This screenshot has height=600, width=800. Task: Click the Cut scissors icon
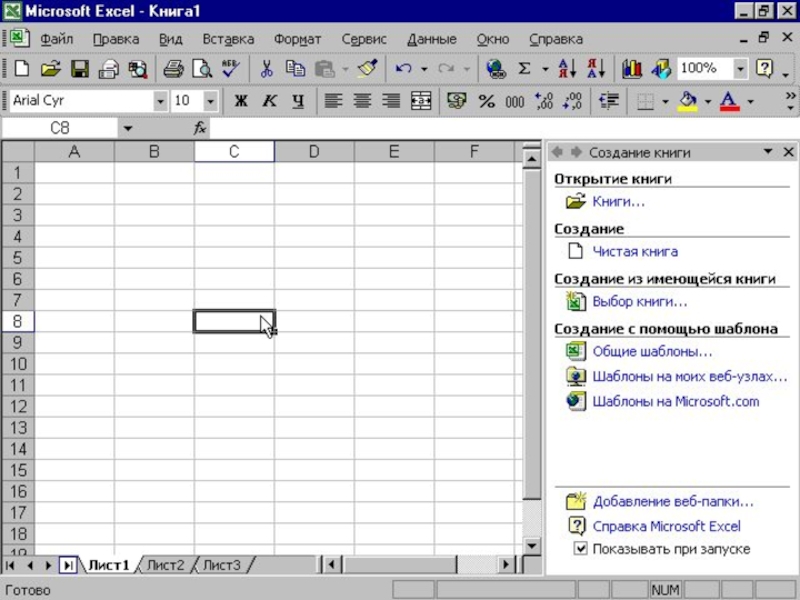pos(266,69)
